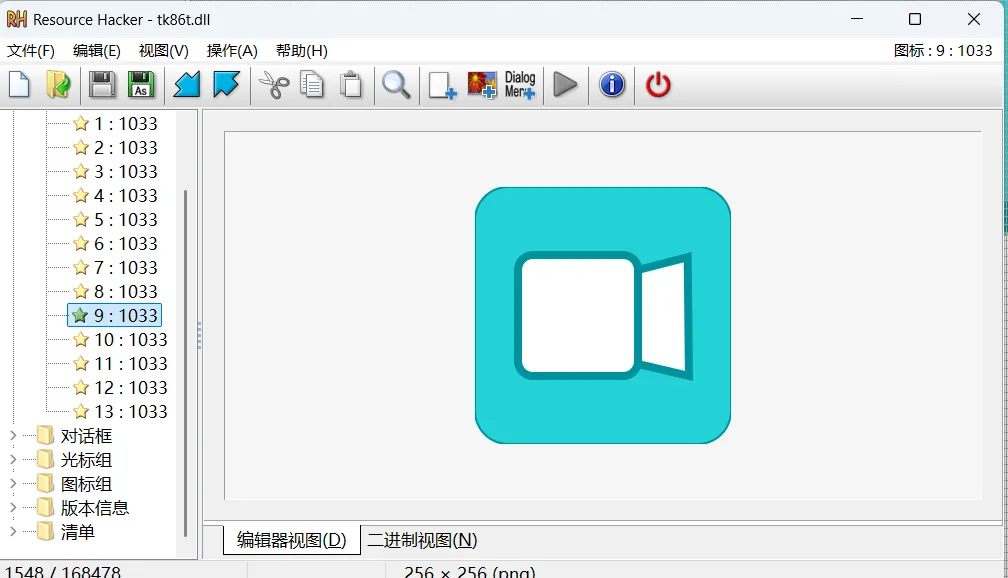1008x578 pixels.
Task: Open a file with the folder icon
Action: tap(58, 85)
